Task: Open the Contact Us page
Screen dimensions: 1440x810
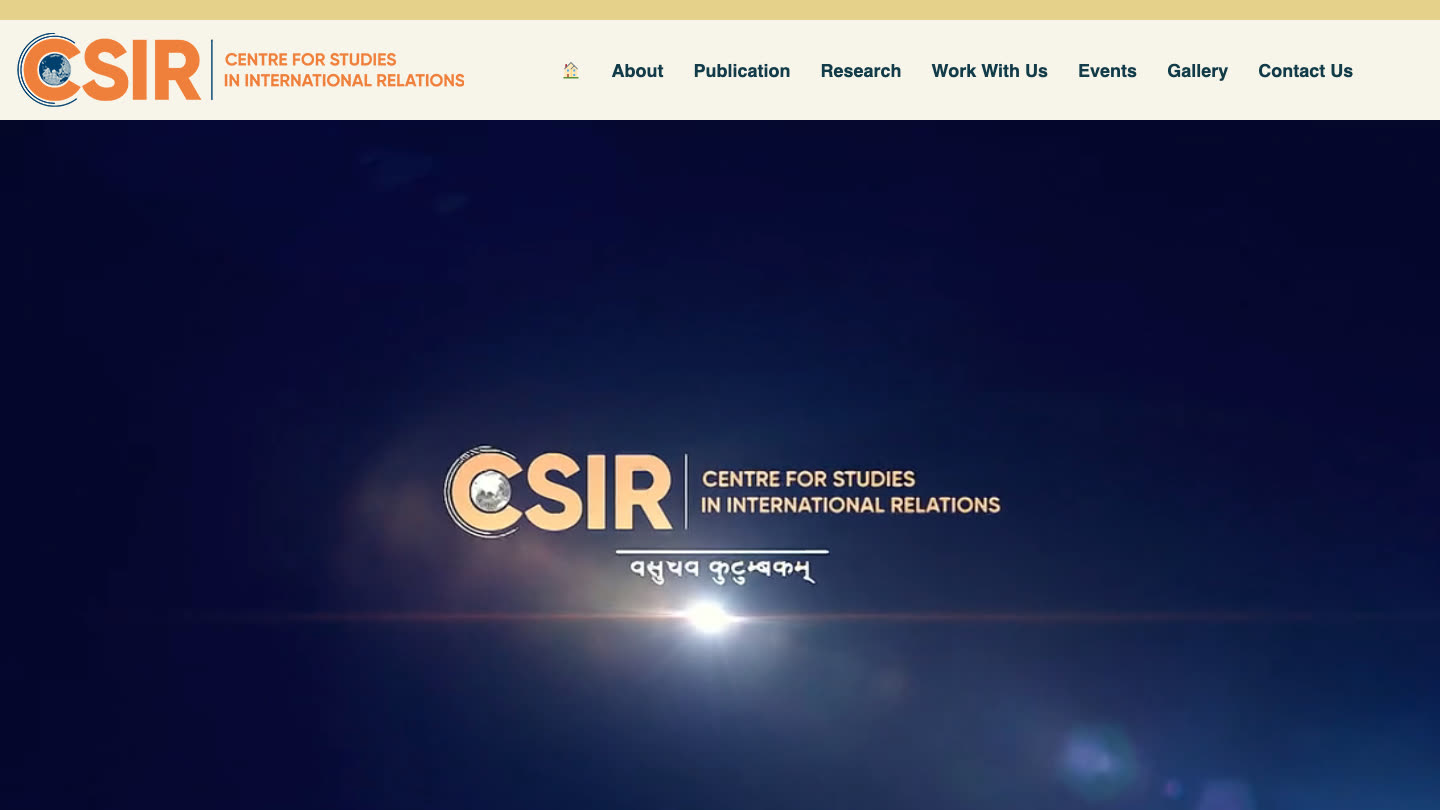Action: point(1305,71)
